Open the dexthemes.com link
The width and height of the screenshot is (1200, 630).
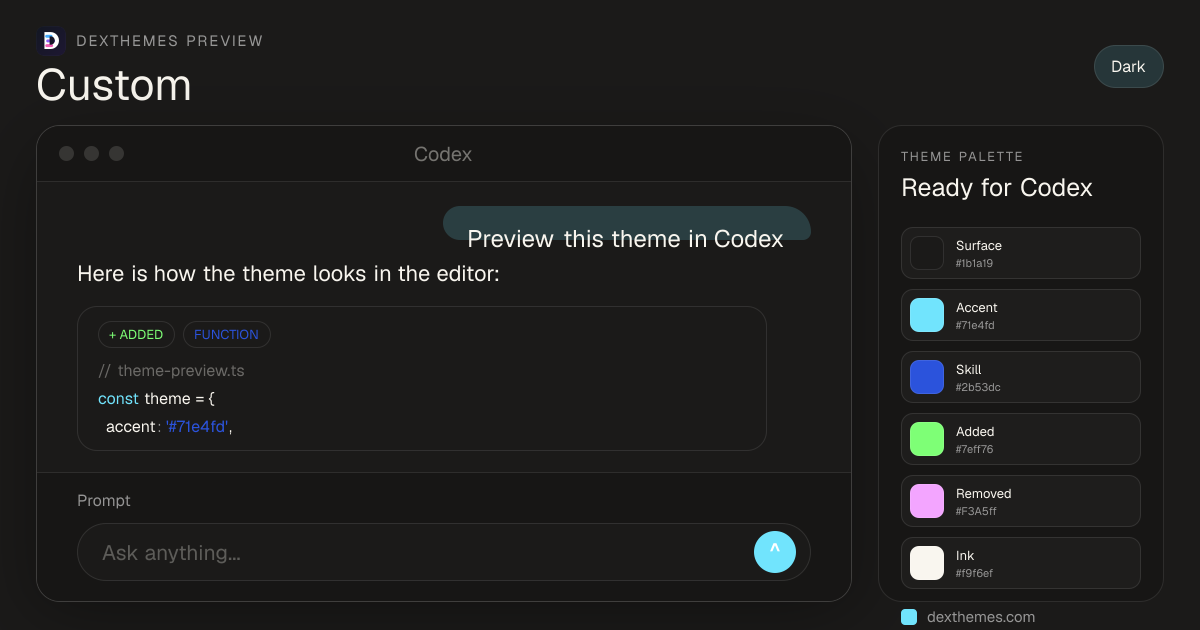tap(981, 617)
